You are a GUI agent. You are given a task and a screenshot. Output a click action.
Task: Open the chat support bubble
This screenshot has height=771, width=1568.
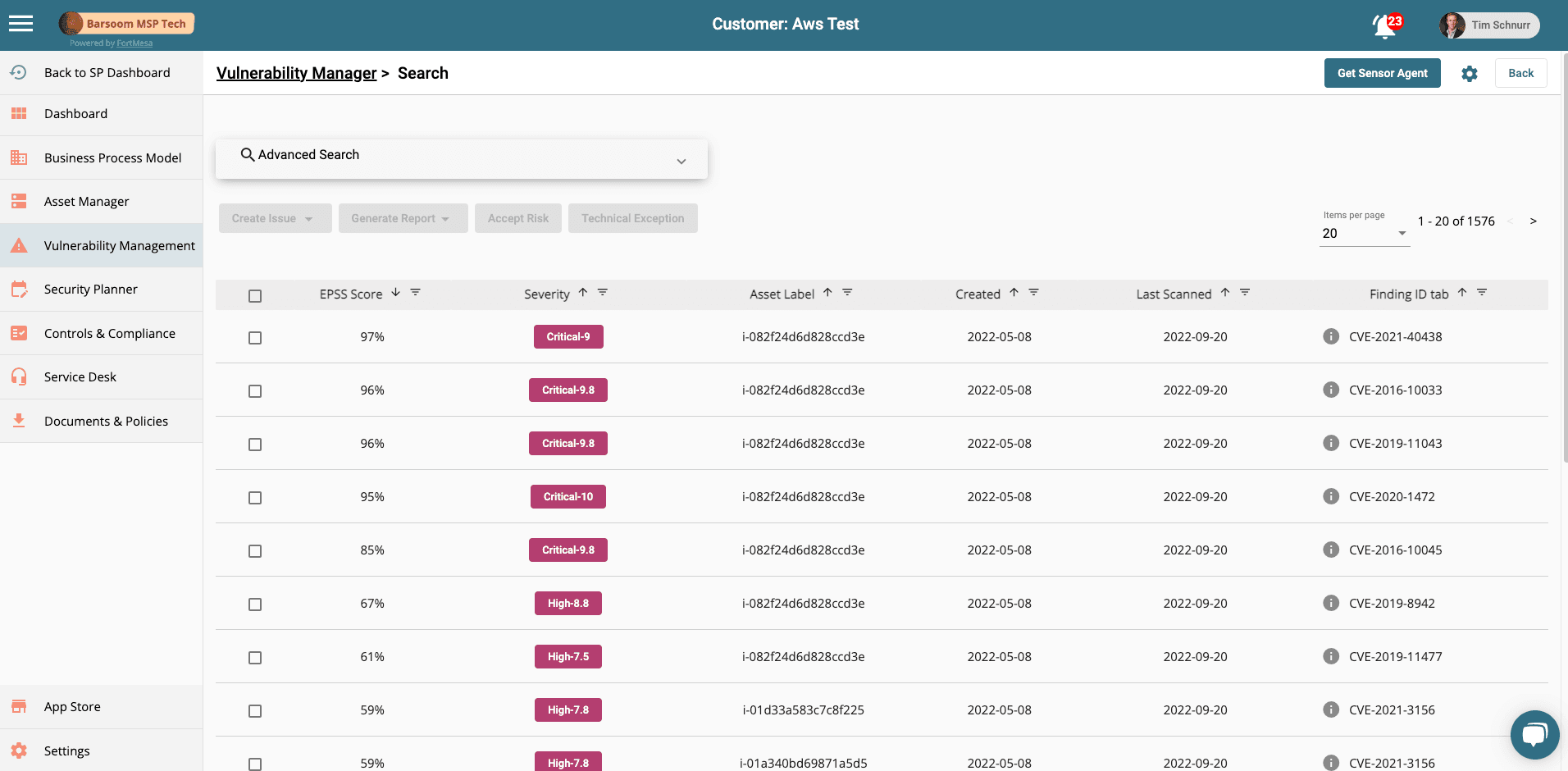coord(1534,733)
